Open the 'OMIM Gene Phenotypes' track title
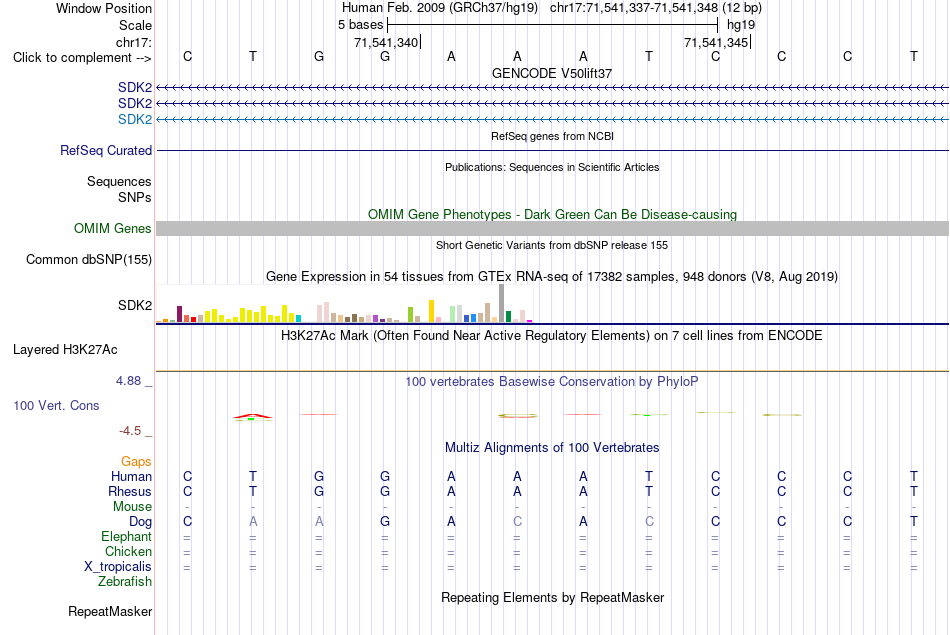This screenshot has height=635, width=950. (552, 214)
